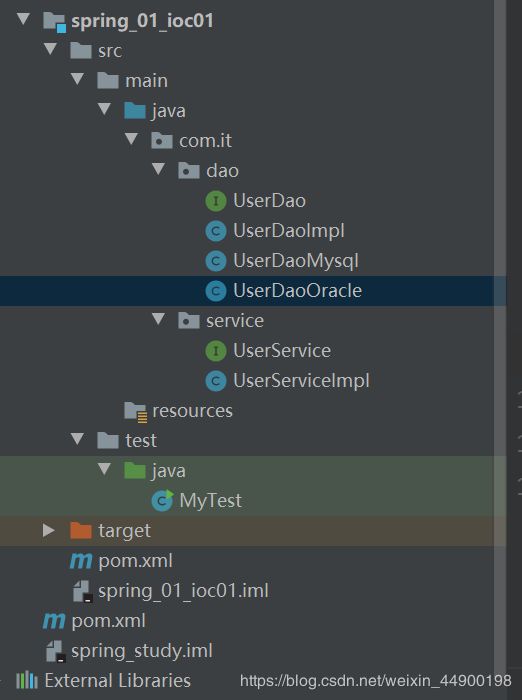
Task: Click the External Libraries icon
Action: tap(27, 680)
